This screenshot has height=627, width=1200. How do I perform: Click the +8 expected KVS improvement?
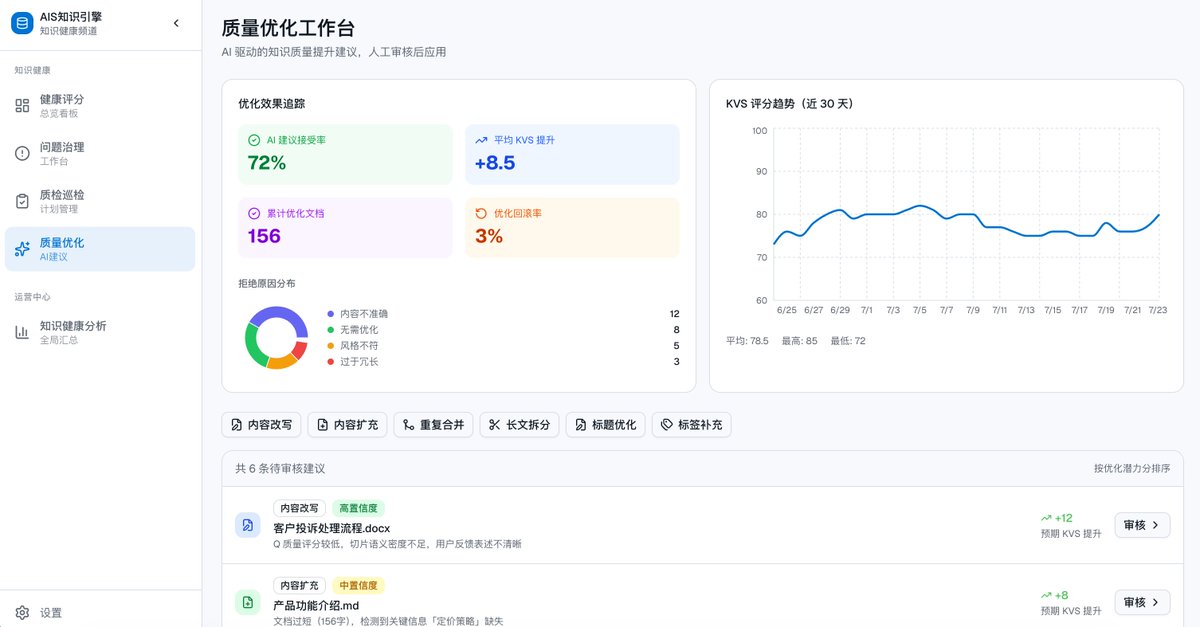click(1054, 595)
